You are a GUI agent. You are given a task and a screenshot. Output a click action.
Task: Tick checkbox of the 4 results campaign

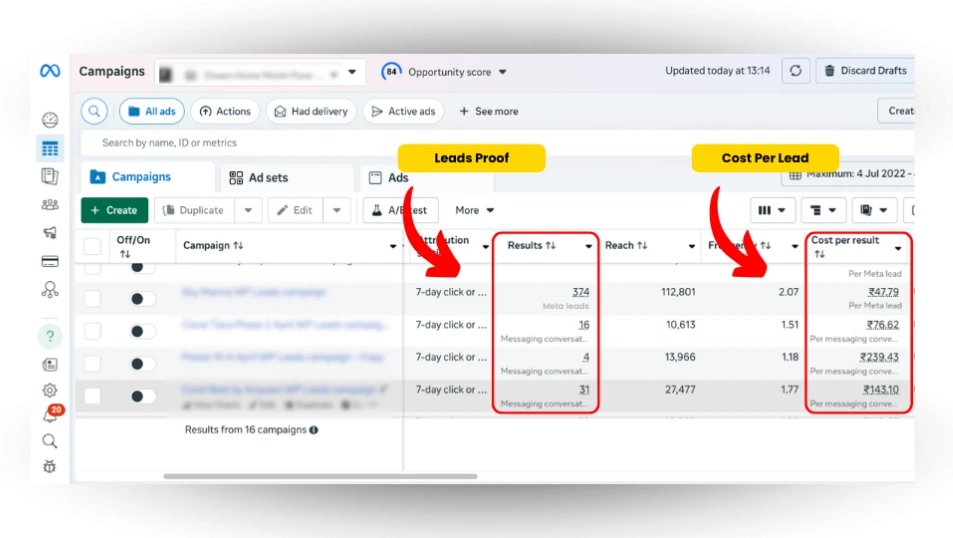tap(92, 364)
